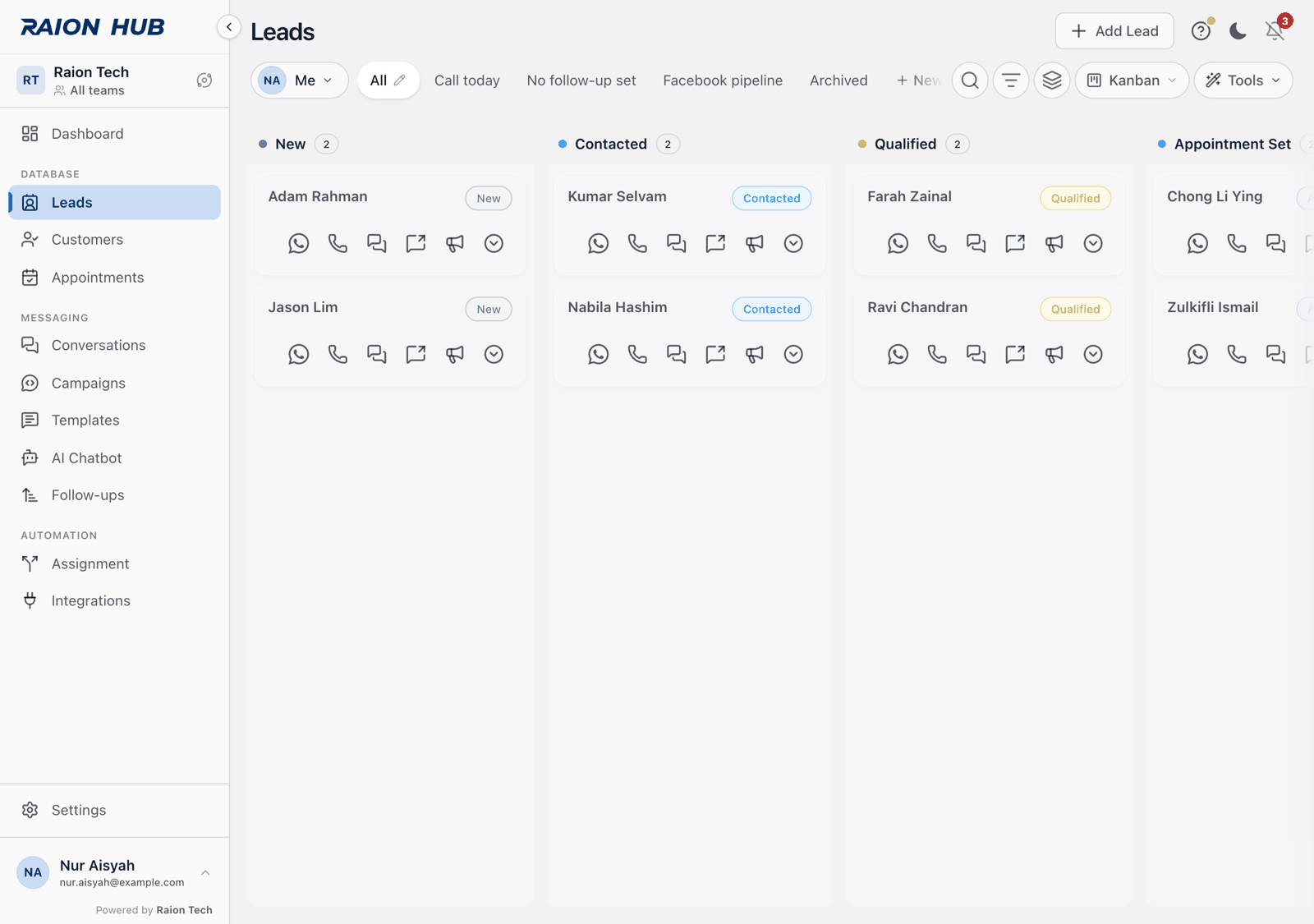Open the Tools dropdown

[x=1243, y=80]
